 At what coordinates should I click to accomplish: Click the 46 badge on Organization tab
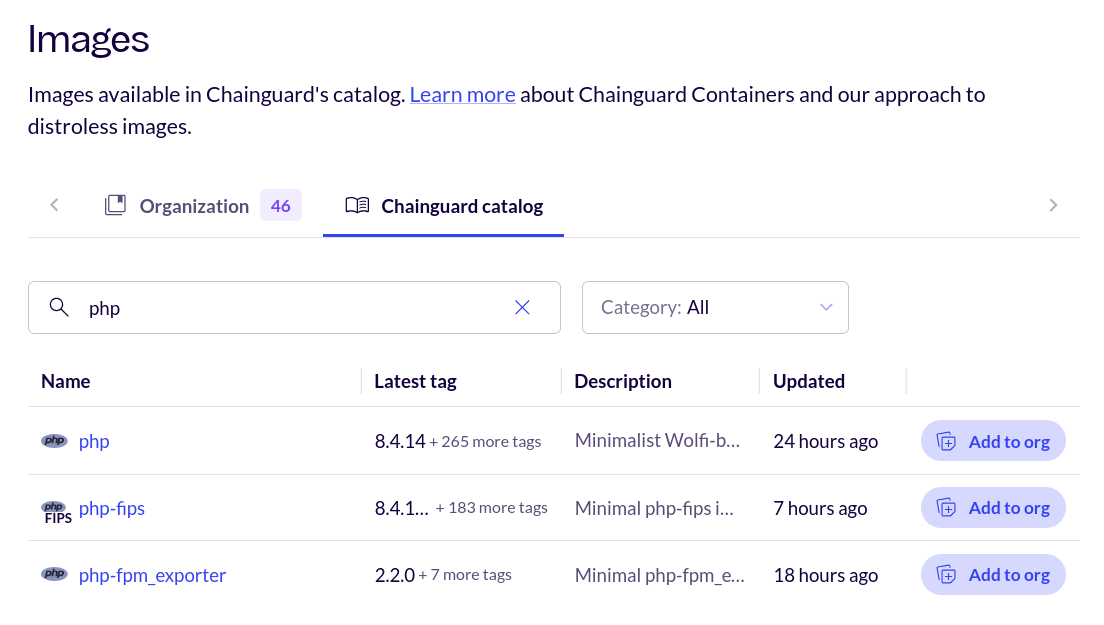(280, 204)
